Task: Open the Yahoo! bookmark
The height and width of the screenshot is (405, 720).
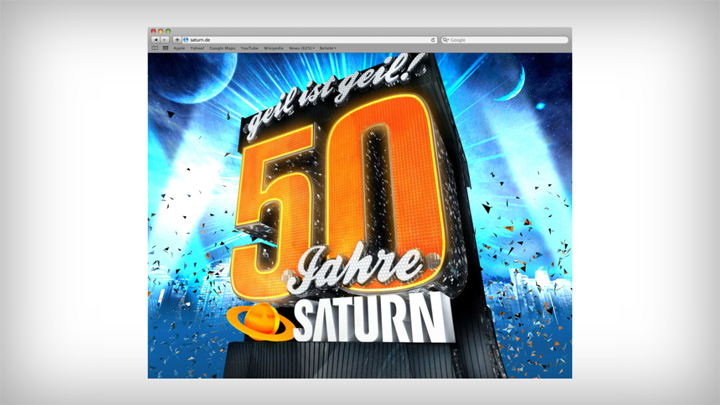Action: click(x=197, y=48)
